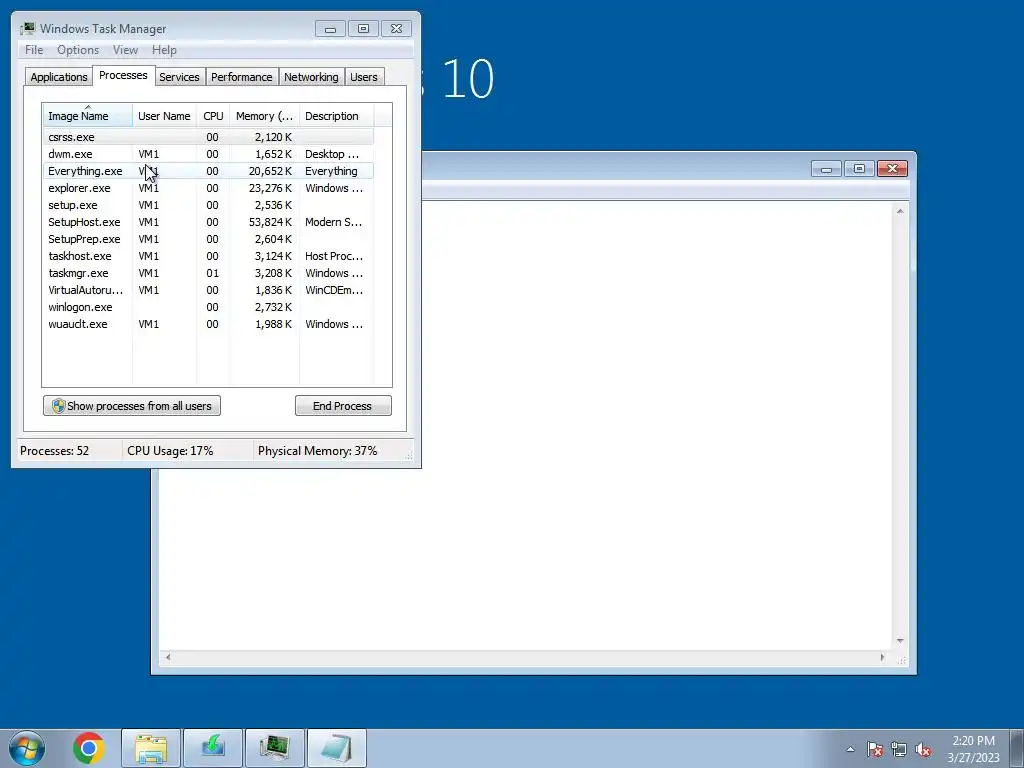Image resolution: width=1024 pixels, height=768 pixels.
Task: Select the Processes tab
Action: [x=123, y=76]
